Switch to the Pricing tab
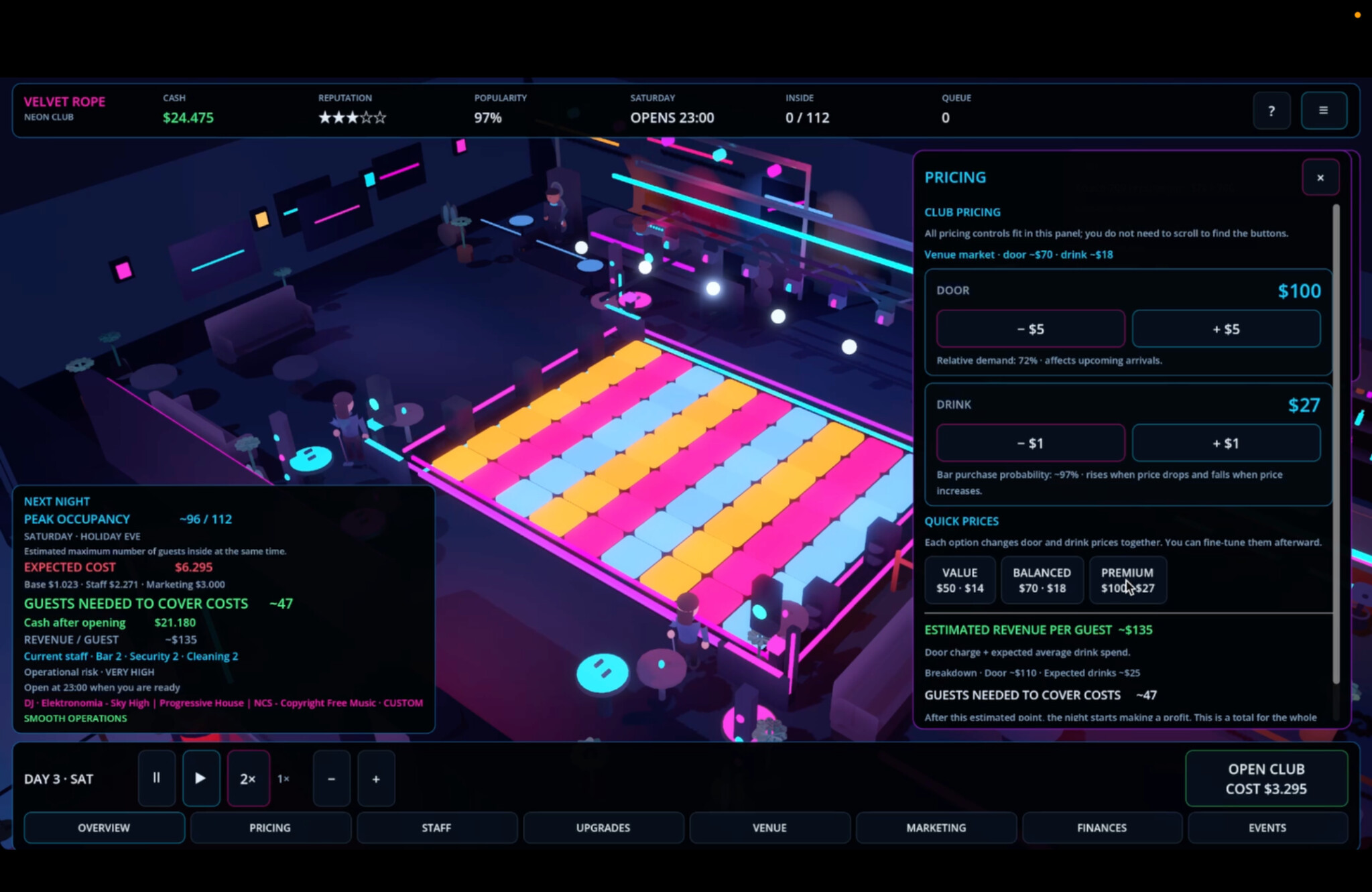 tap(270, 828)
